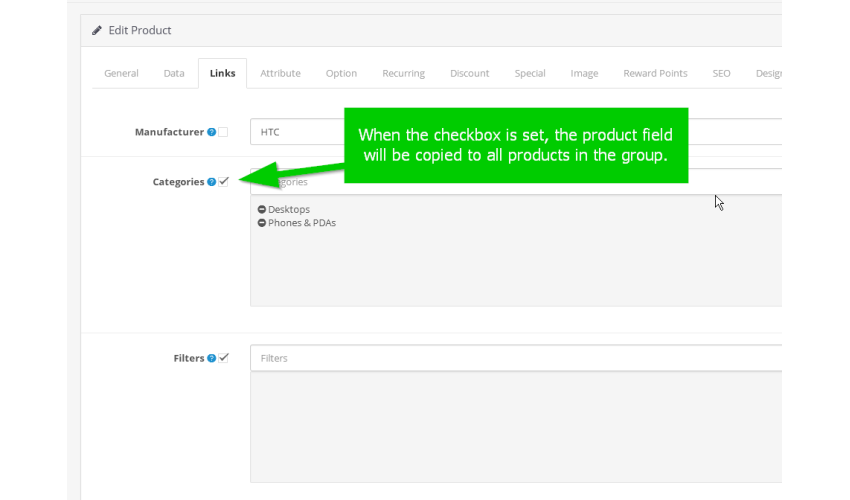Screen dimensions: 850x500
Task: Switch to the Discount tab
Action: pos(469,73)
